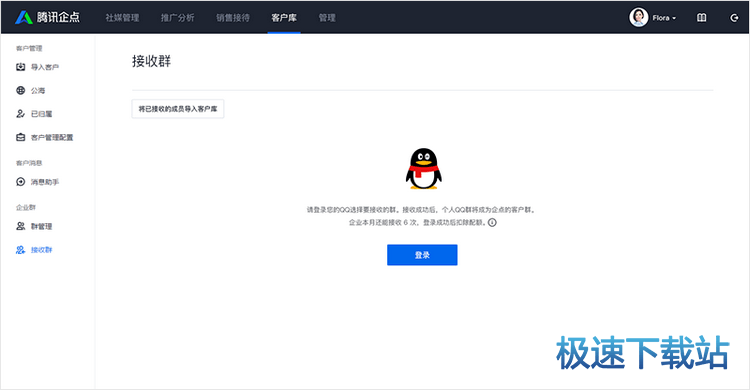Go to the 管理 tab

[327, 18]
